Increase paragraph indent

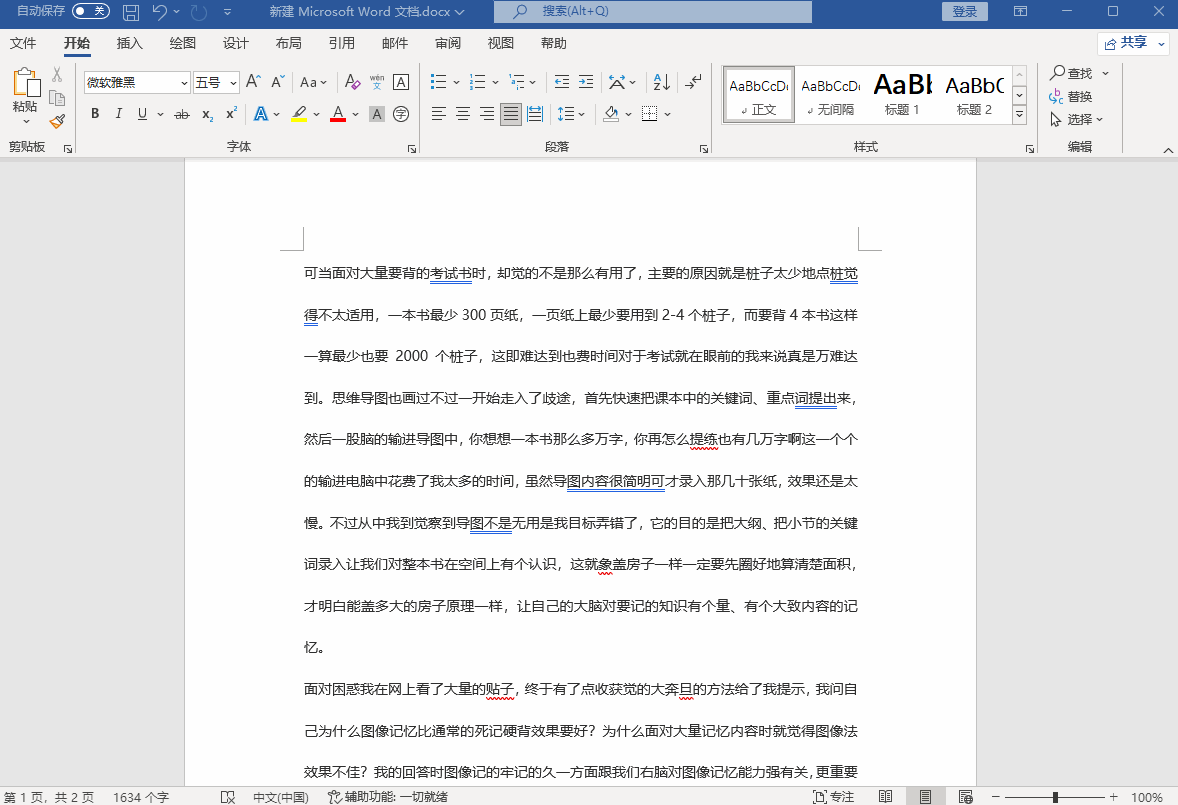(586, 82)
